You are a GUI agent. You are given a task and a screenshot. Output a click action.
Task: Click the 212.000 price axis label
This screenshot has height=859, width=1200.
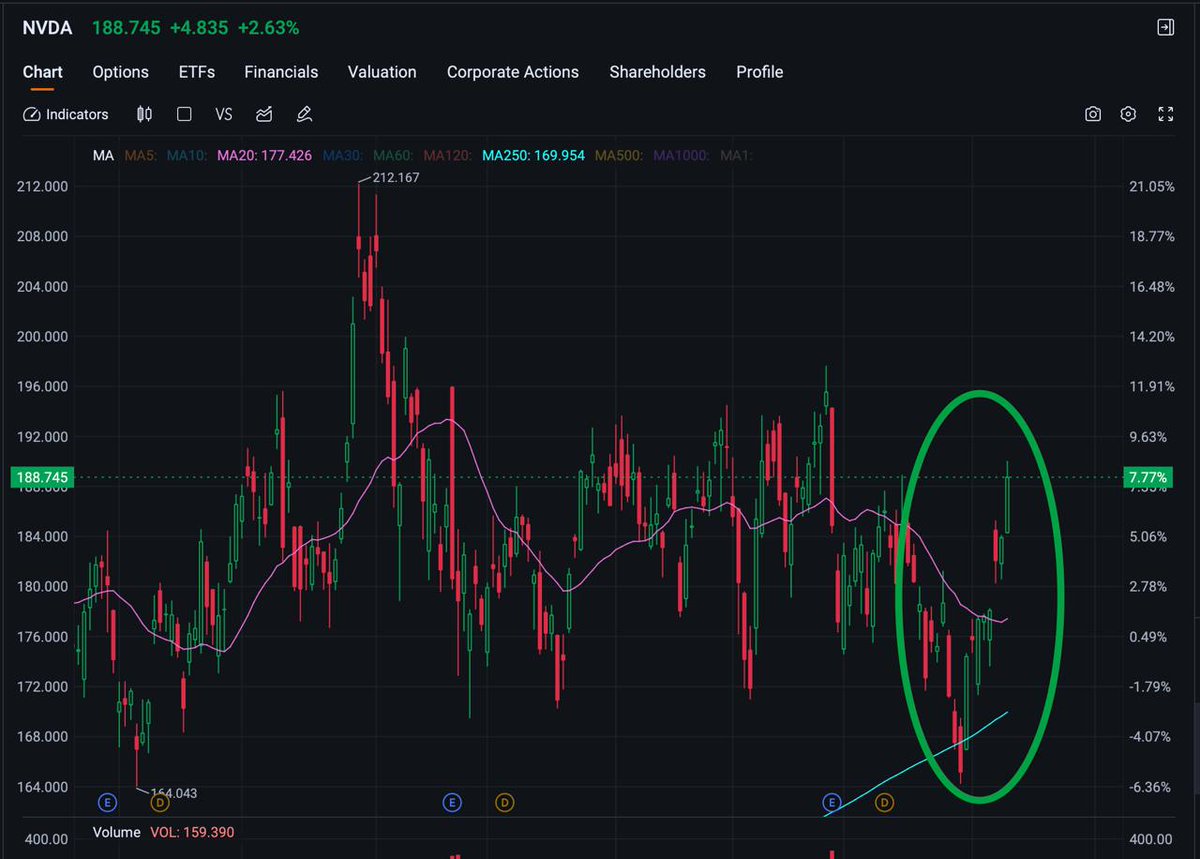pyautogui.click(x=43, y=186)
